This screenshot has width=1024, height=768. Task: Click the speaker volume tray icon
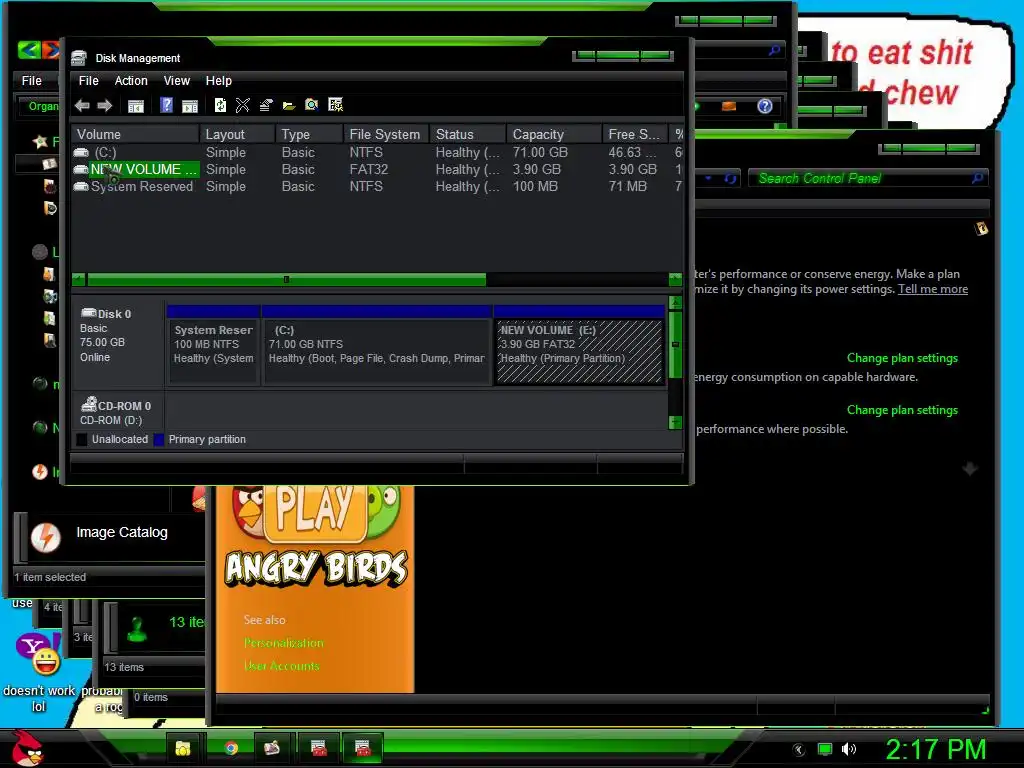[x=848, y=749]
